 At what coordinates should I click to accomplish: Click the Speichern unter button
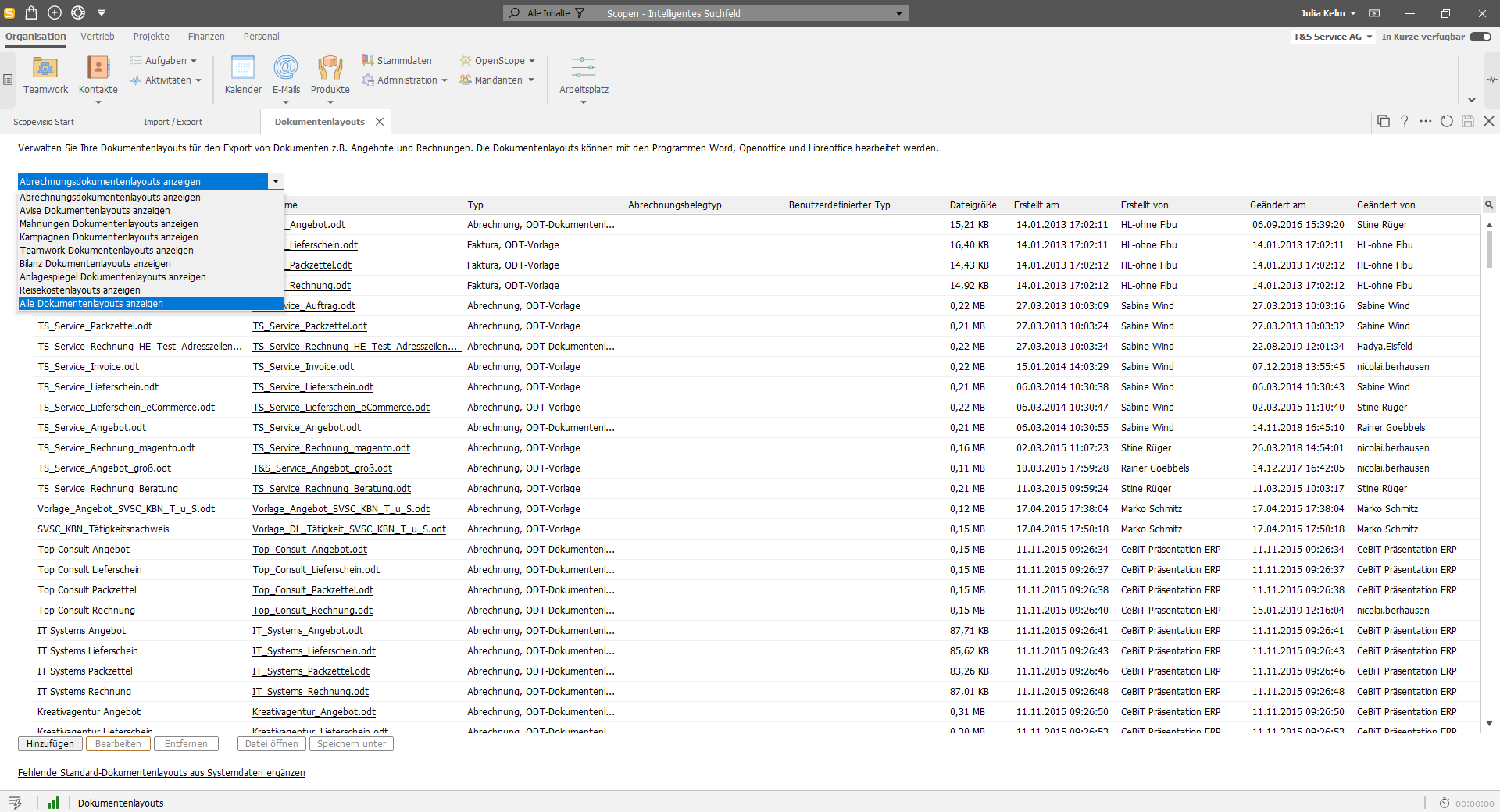click(x=352, y=744)
